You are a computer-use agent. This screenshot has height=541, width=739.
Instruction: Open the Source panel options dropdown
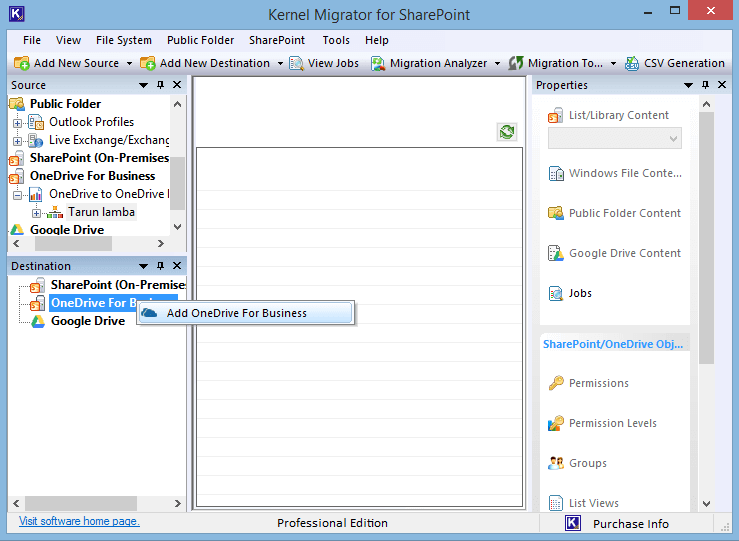click(x=143, y=85)
